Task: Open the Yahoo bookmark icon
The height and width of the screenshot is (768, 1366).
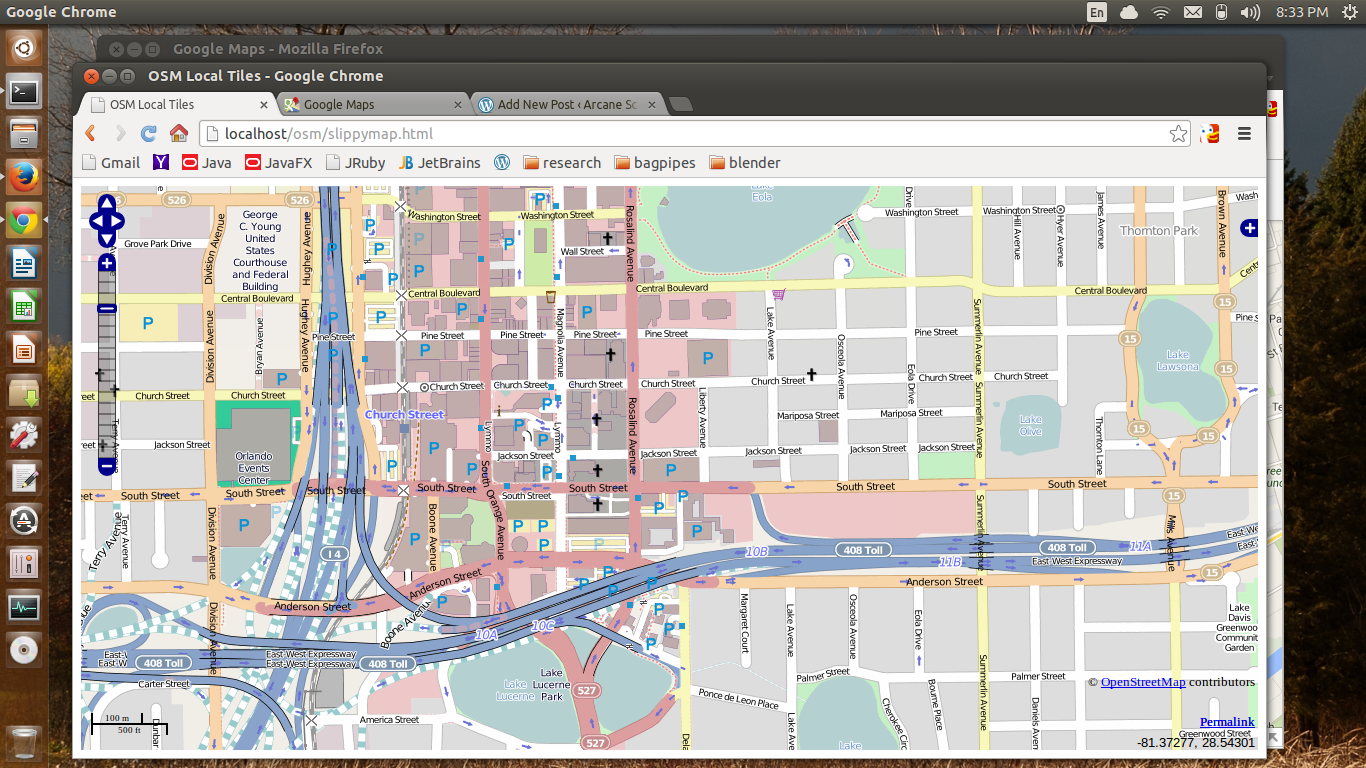Action: coord(161,163)
